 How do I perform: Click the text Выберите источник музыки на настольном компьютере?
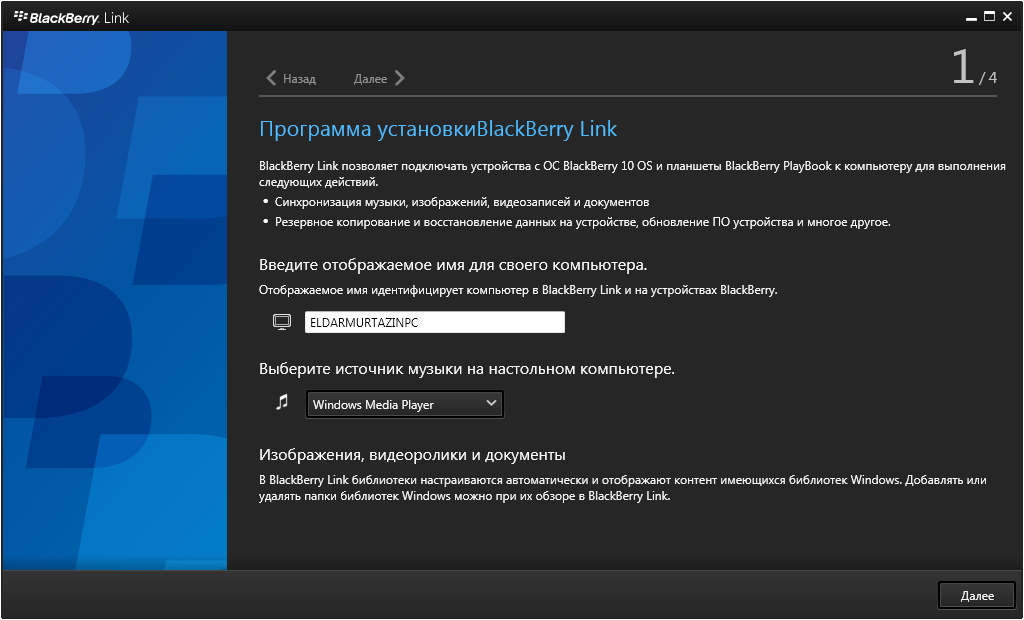(x=466, y=369)
